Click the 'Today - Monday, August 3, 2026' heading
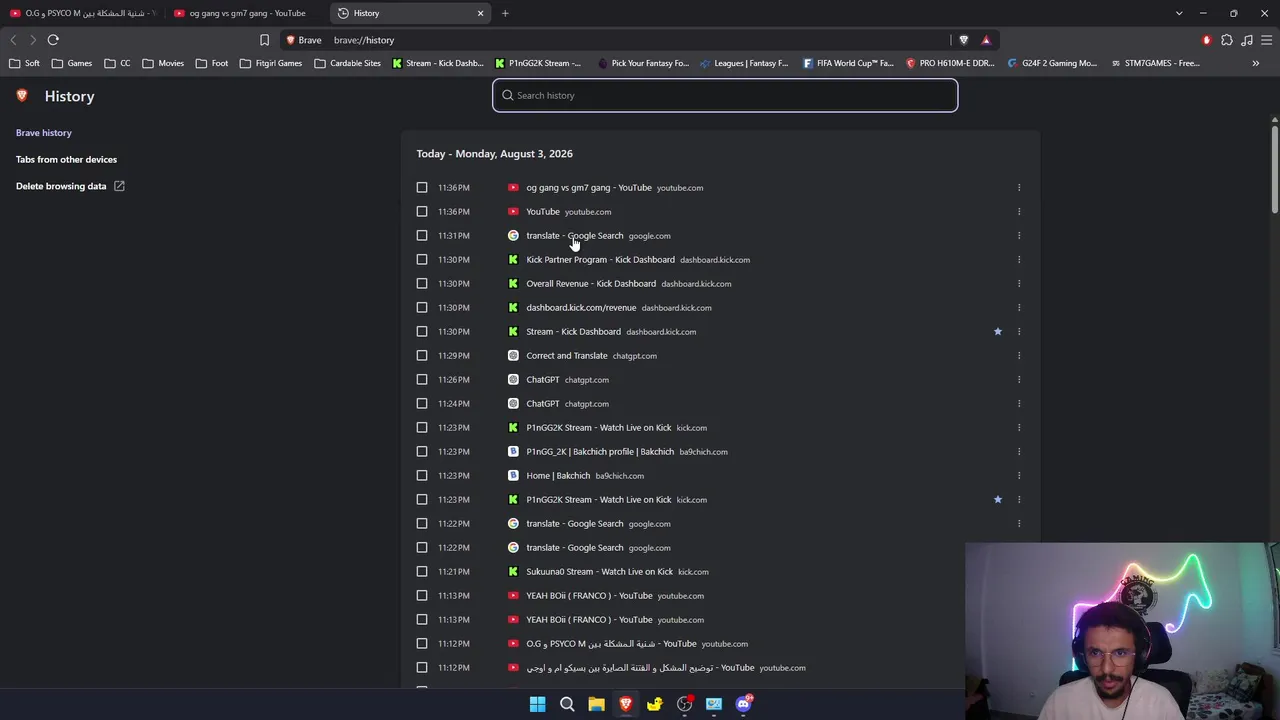 point(495,154)
